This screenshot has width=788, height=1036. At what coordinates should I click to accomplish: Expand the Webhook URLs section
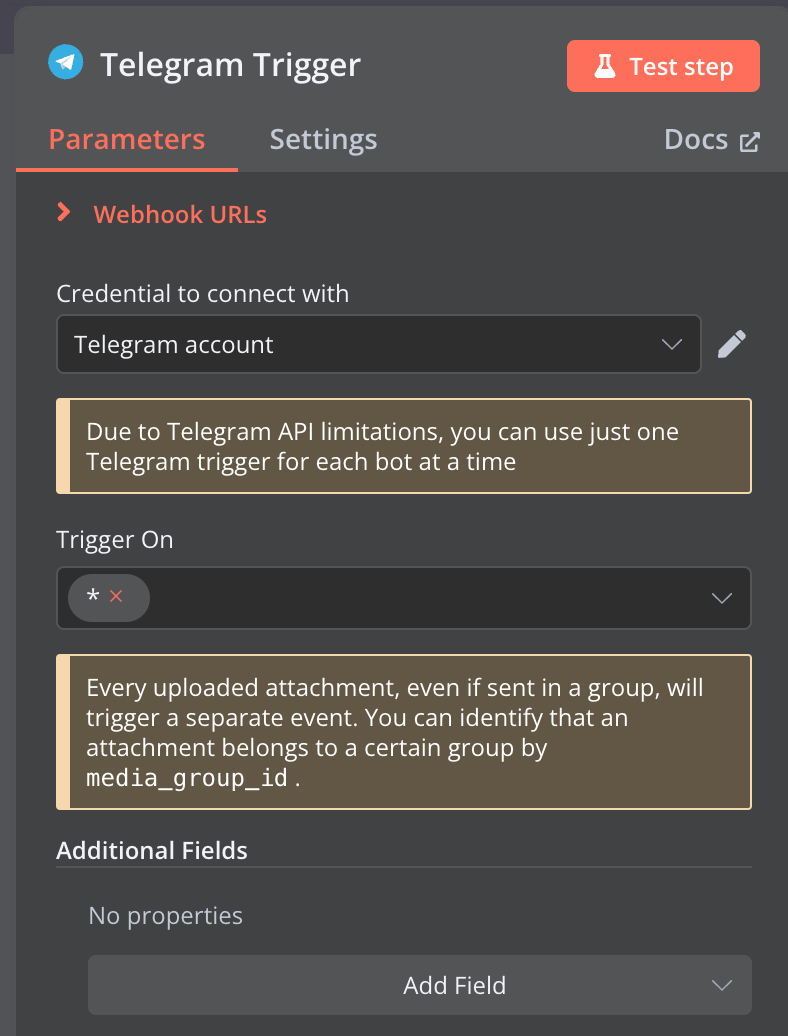[179, 213]
